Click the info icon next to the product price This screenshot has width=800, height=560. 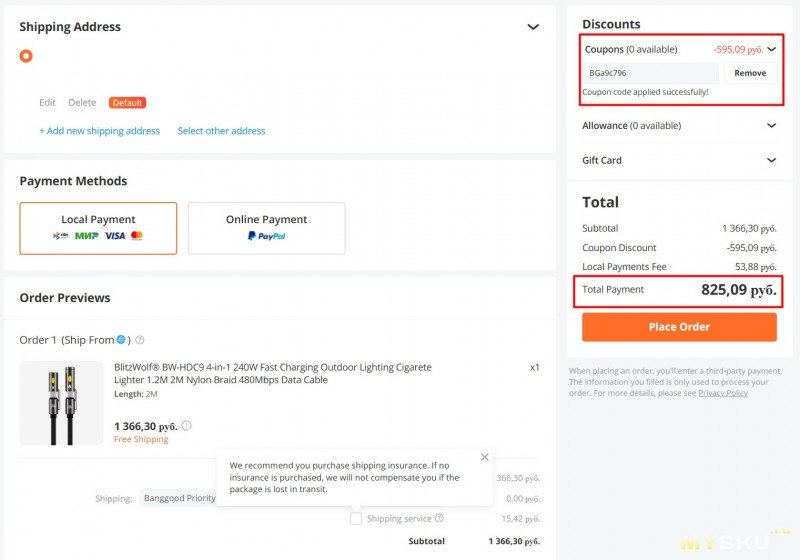(x=186, y=425)
